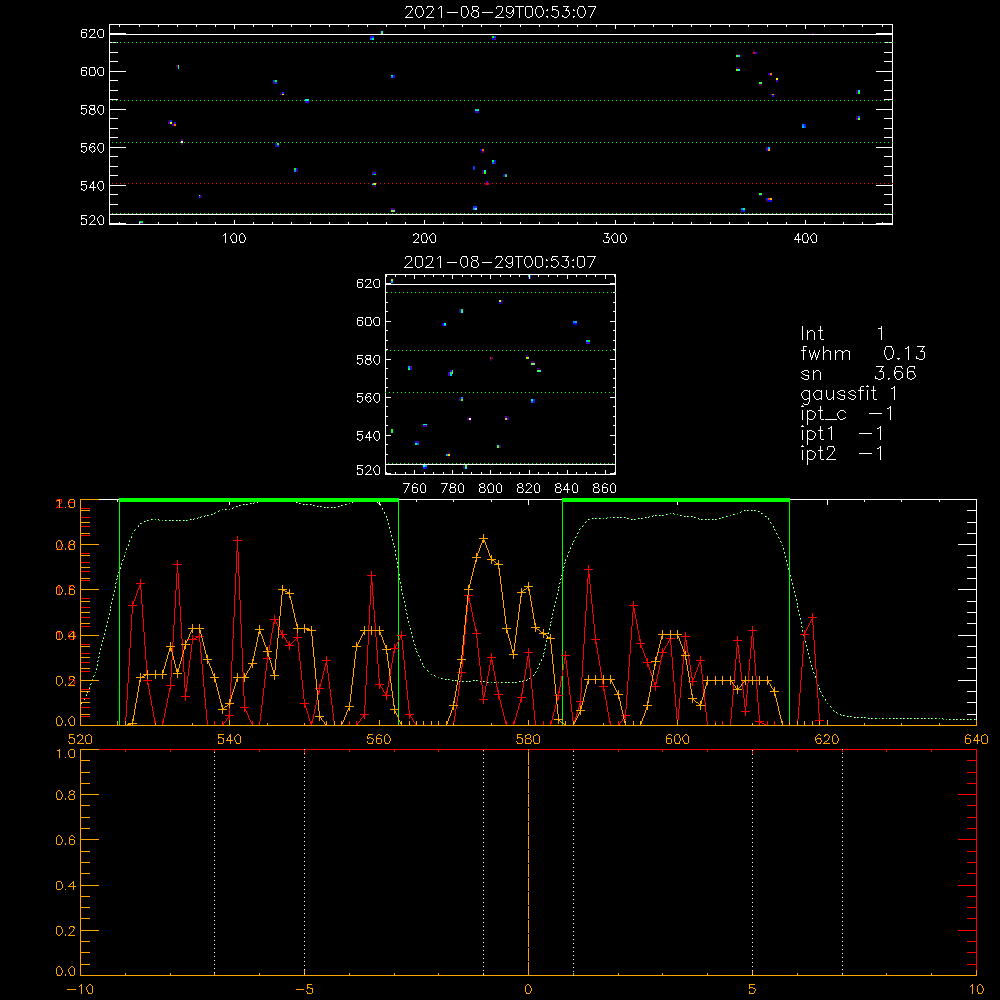The height and width of the screenshot is (1000, 1000).
Task: Click x-axis label 200 on the wide scatter plot
Action: click(x=424, y=239)
